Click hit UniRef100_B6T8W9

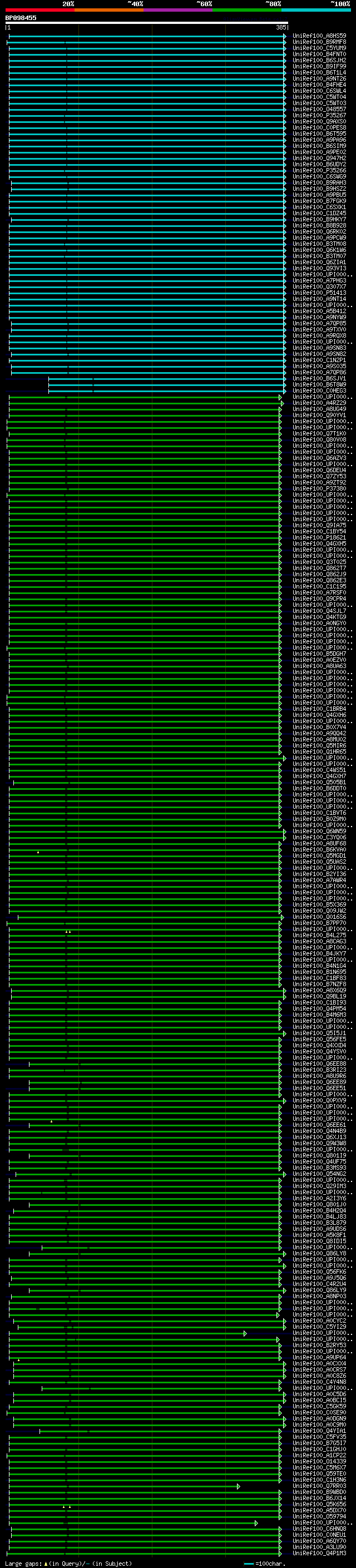pos(319,385)
